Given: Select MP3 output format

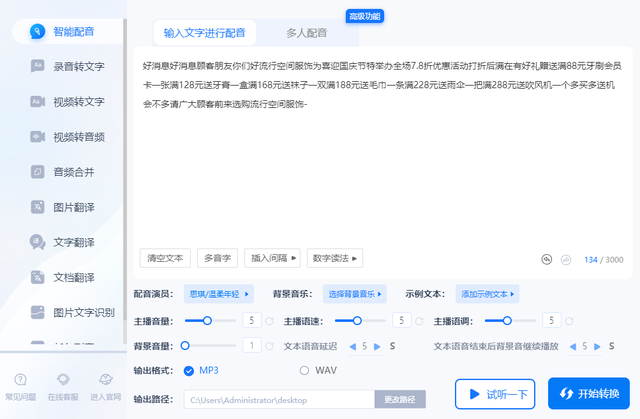Looking at the screenshot, I should 189,371.
